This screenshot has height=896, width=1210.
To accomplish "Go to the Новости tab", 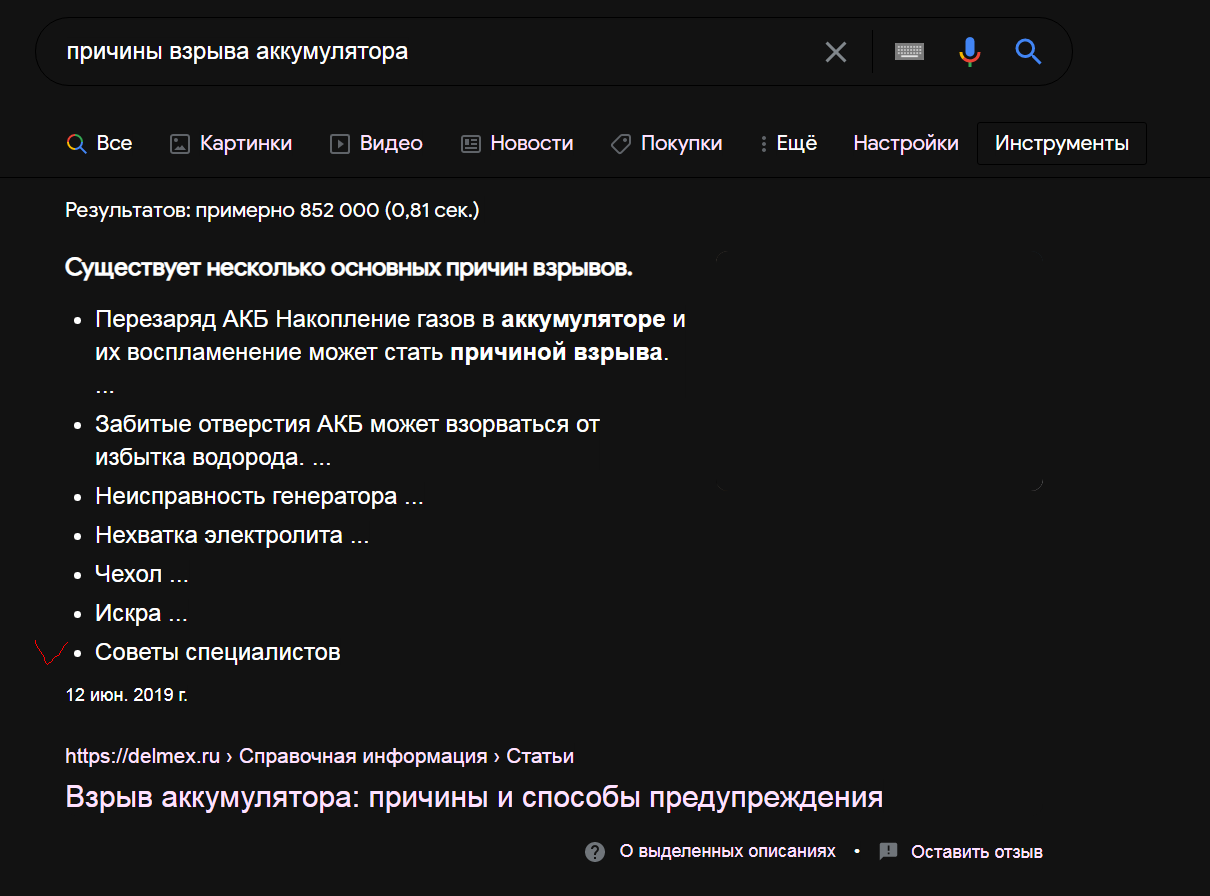I will [517, 143].
